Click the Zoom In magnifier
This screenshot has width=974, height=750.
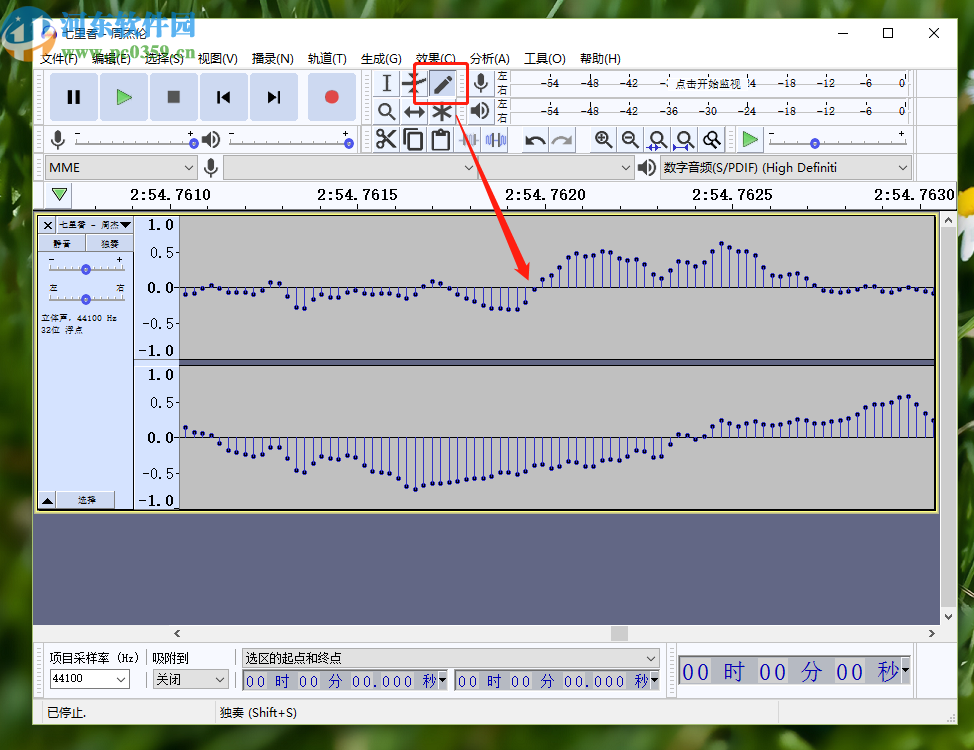tap(603, 140)
